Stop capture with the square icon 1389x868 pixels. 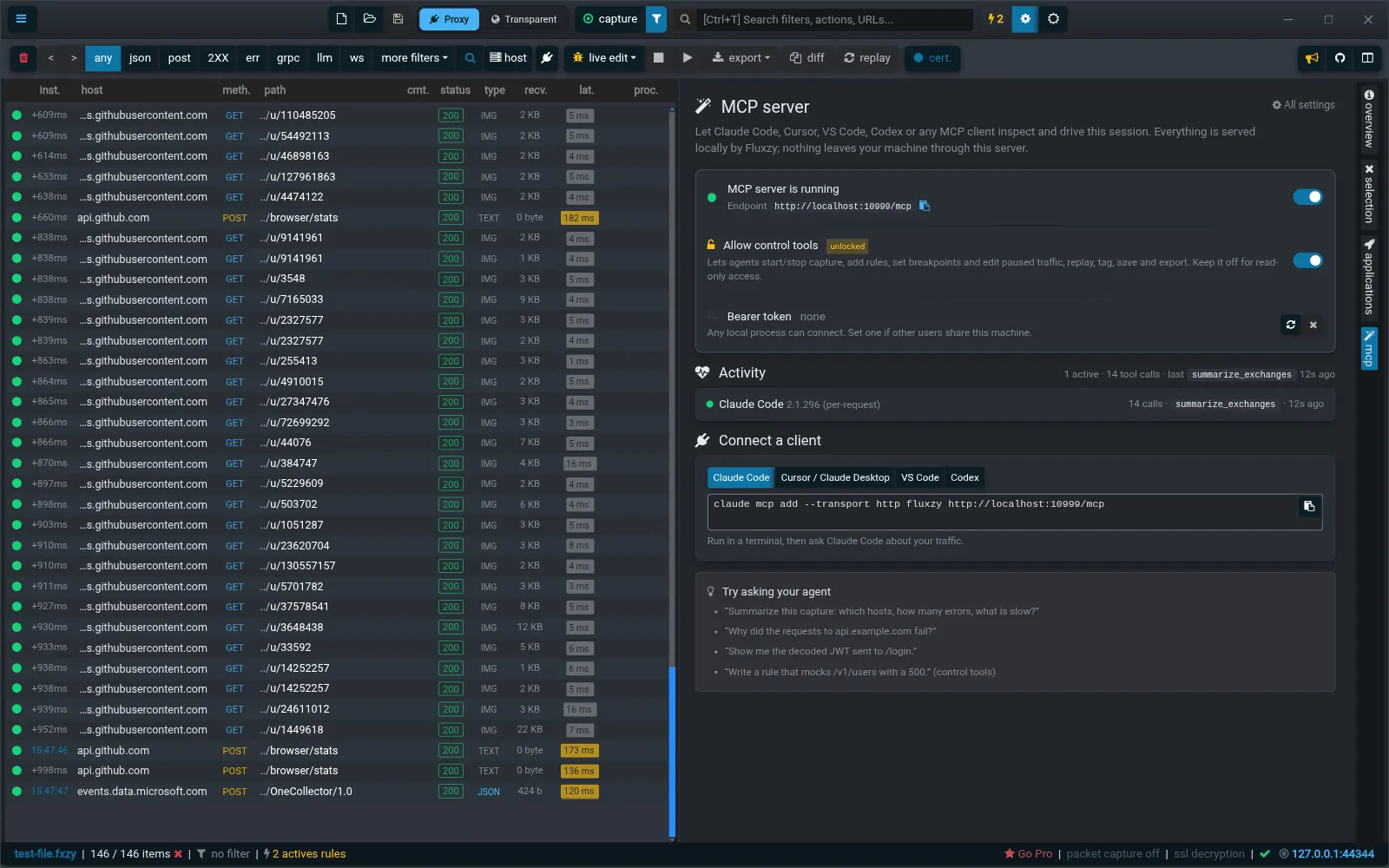(x=659, y=58)
